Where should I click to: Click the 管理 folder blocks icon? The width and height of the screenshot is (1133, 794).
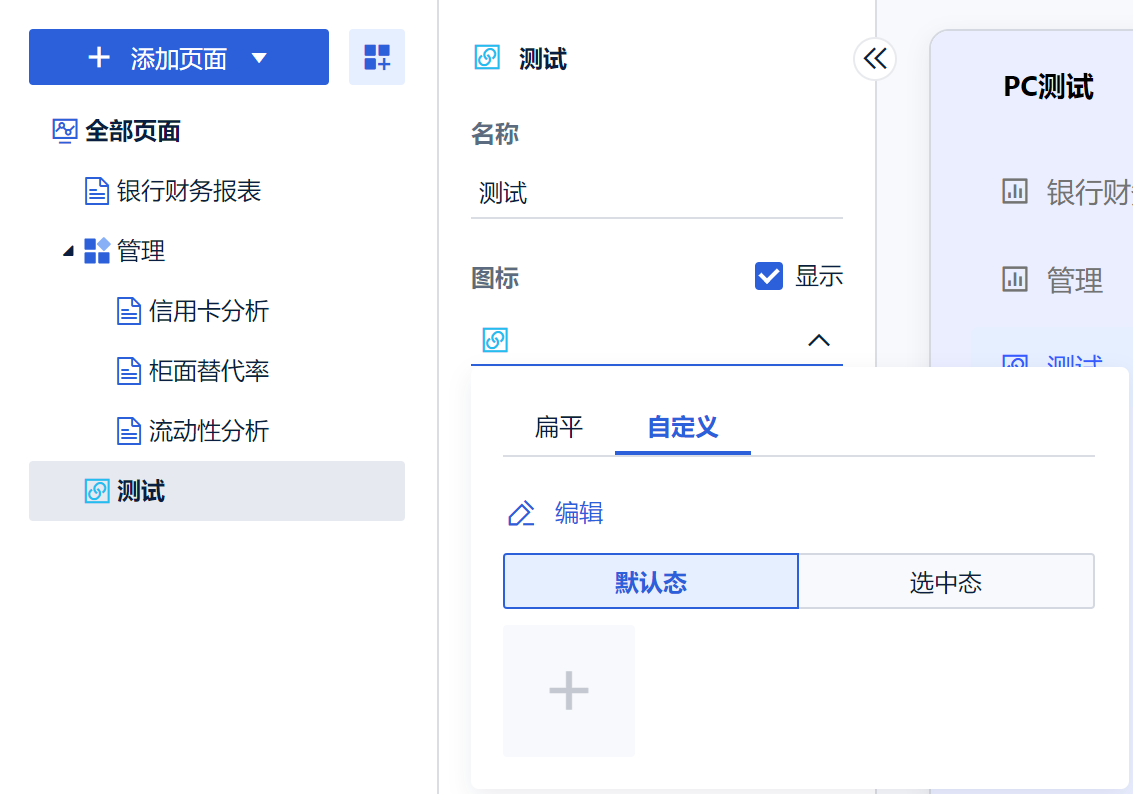[x=97, y=251]
